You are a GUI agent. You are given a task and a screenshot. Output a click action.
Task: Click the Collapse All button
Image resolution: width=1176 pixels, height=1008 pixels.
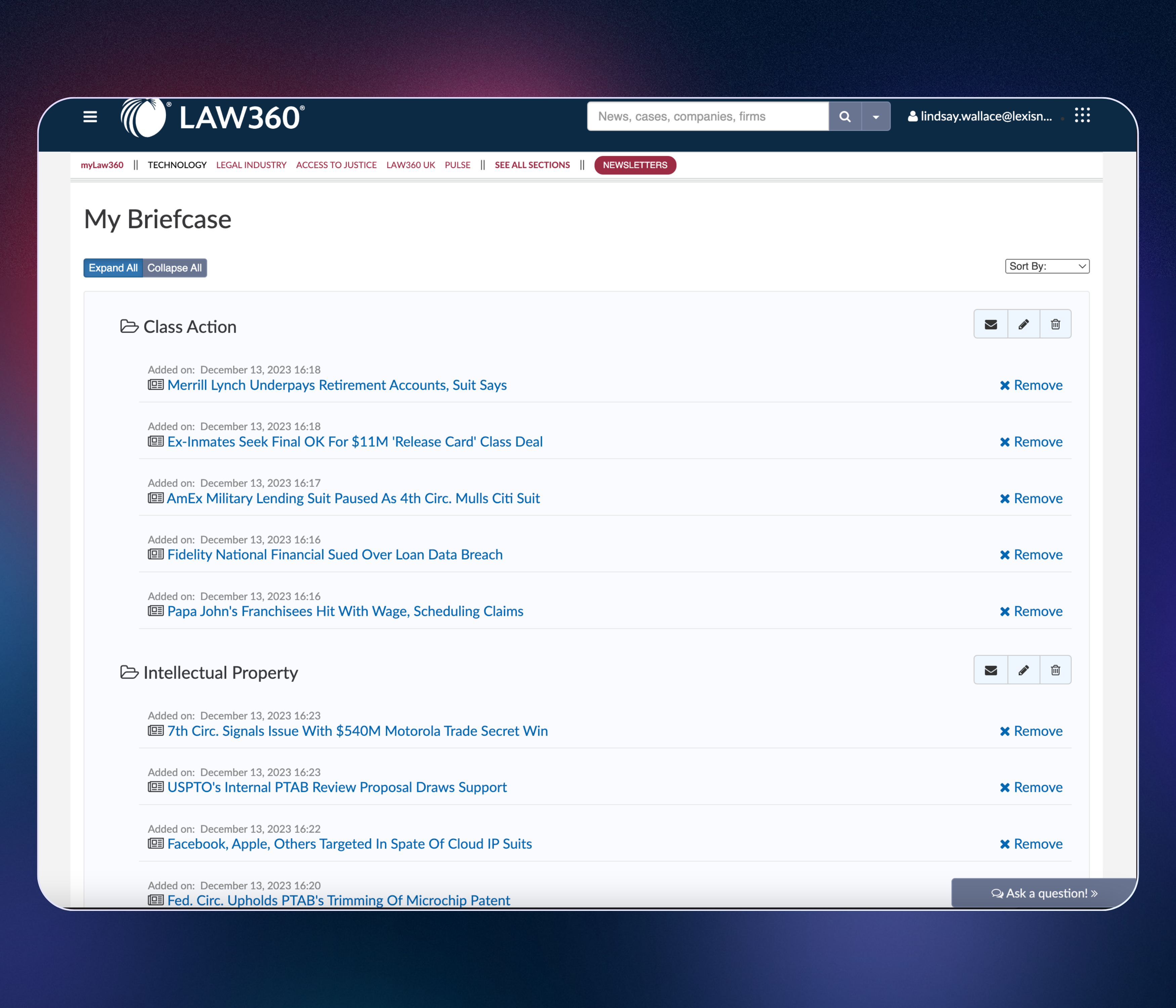(174, 268)
